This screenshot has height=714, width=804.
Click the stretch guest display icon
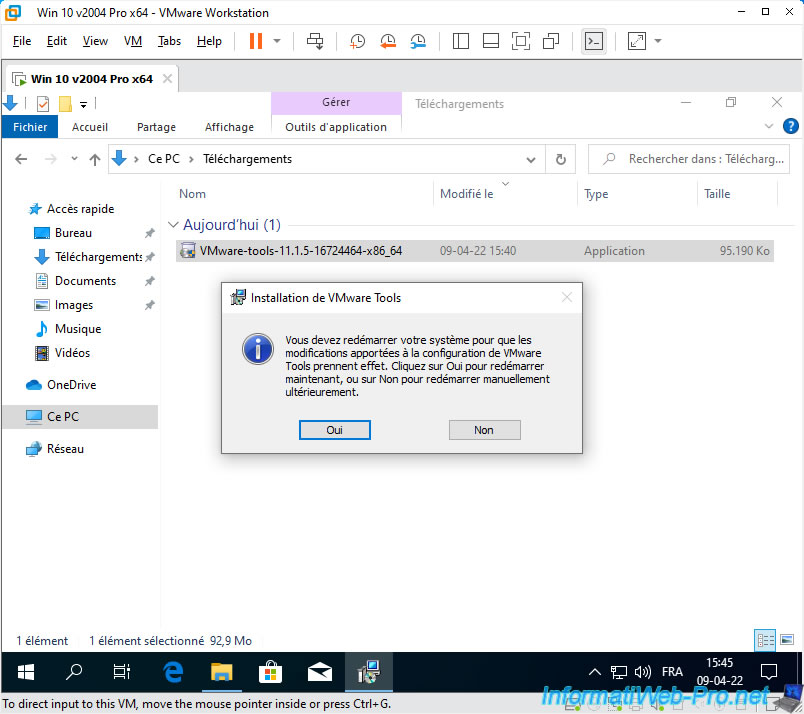636,41
